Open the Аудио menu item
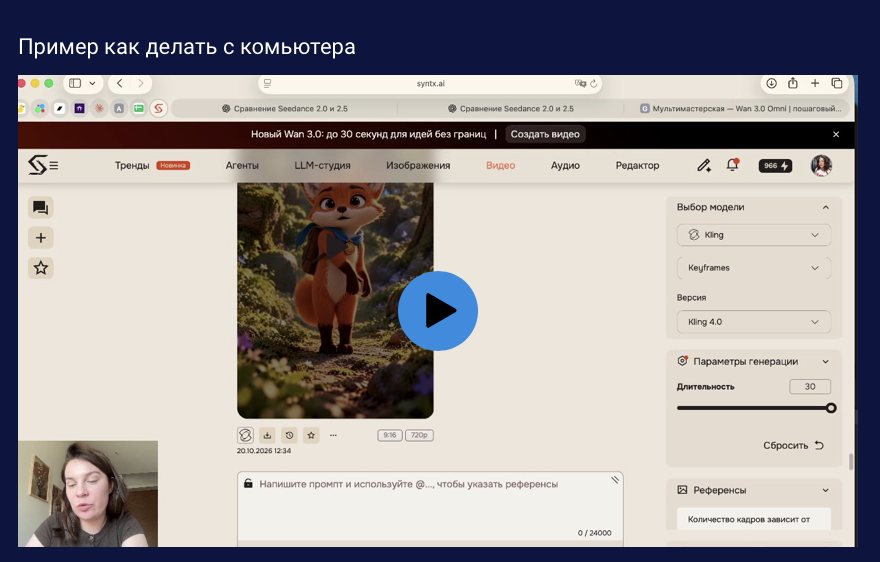 coord(565,165)
